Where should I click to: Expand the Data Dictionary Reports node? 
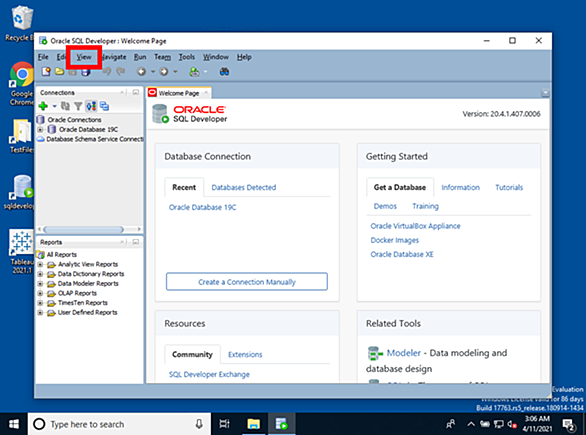40,274
